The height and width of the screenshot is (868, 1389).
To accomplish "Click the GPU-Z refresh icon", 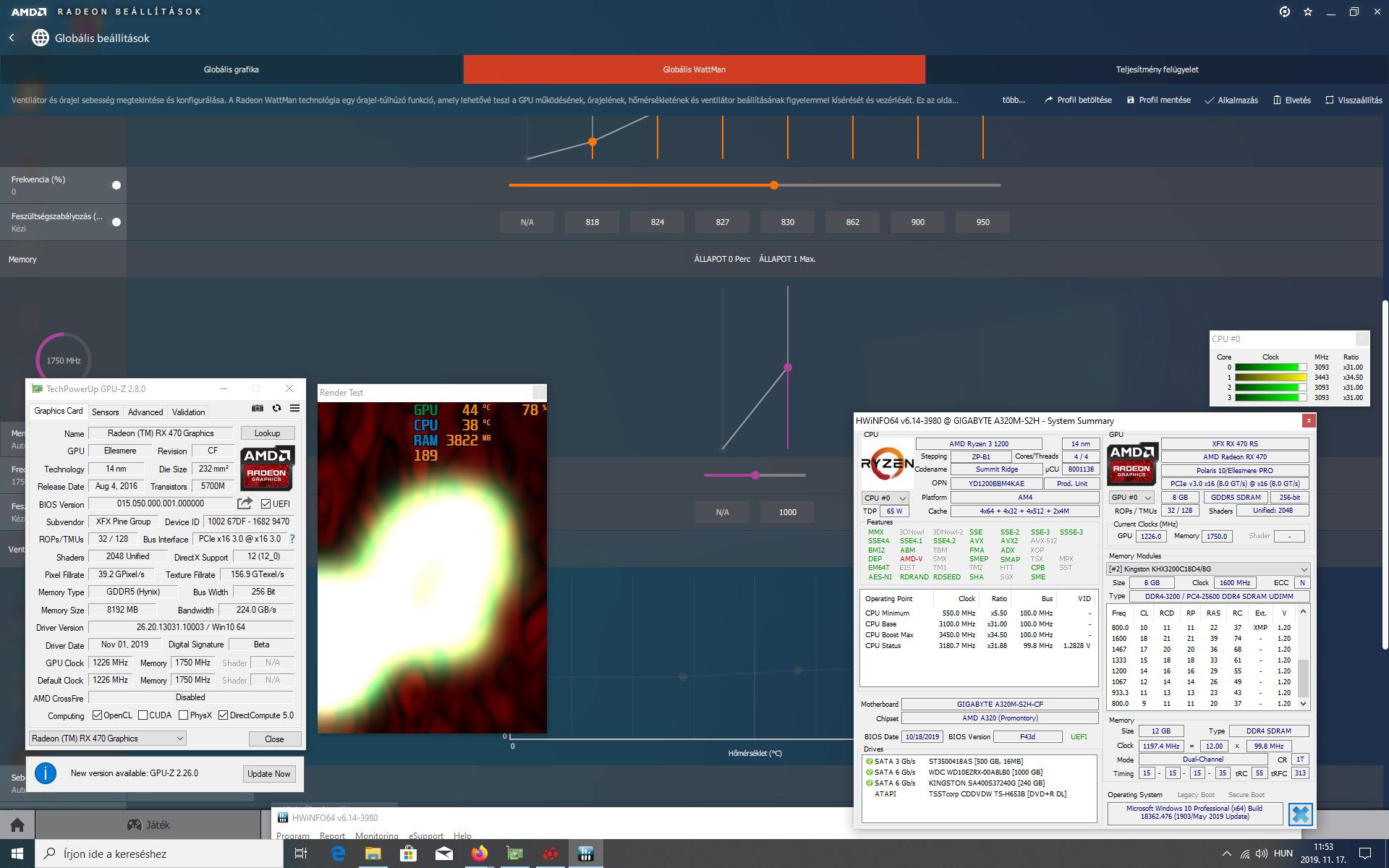I will [x=276, y=409].
